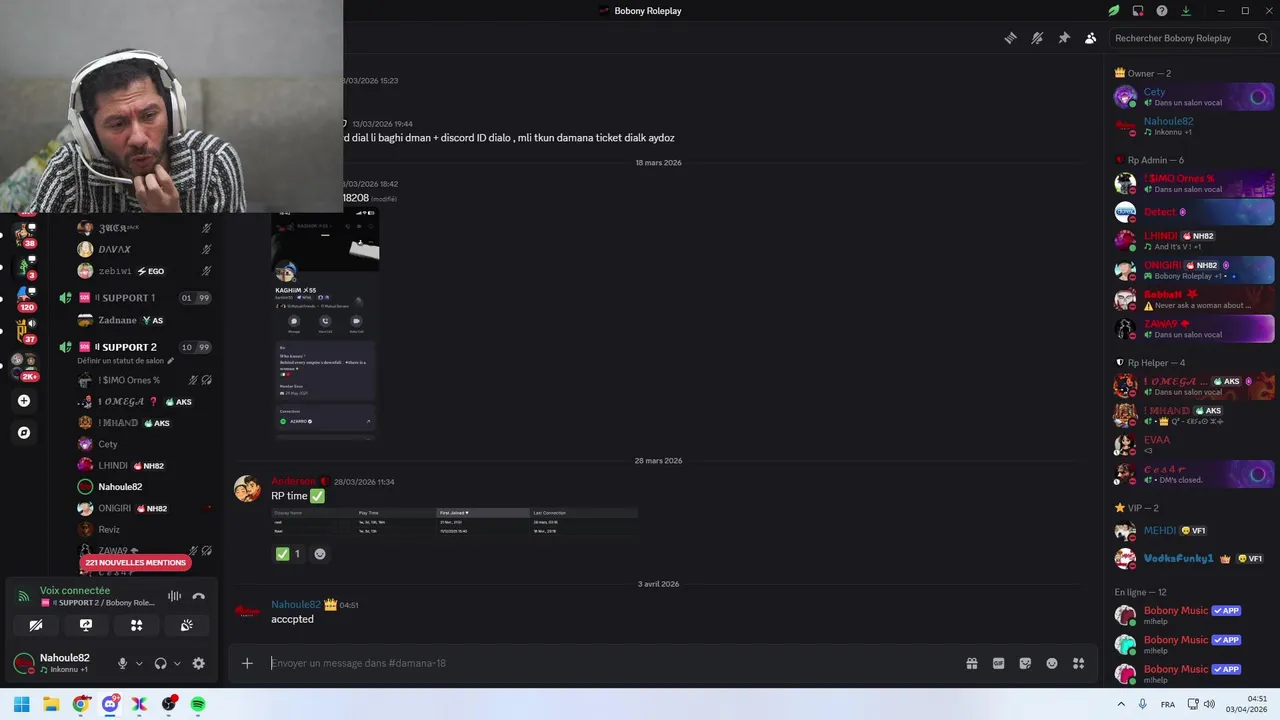This screenshot has width=1280, height=720.
Task: Open the inbox icon in title bar
Action: (1138, 11)
